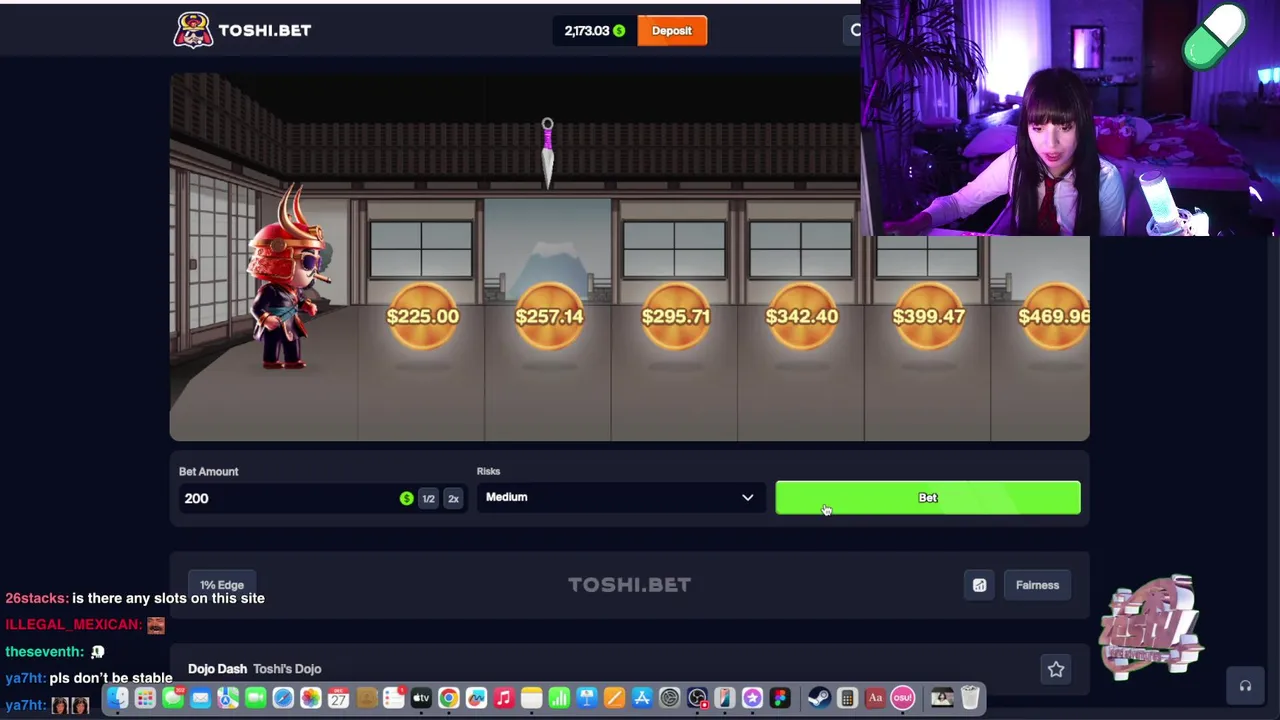
Task: Click the green currency icon in bet field
Action: click(406, 498)
